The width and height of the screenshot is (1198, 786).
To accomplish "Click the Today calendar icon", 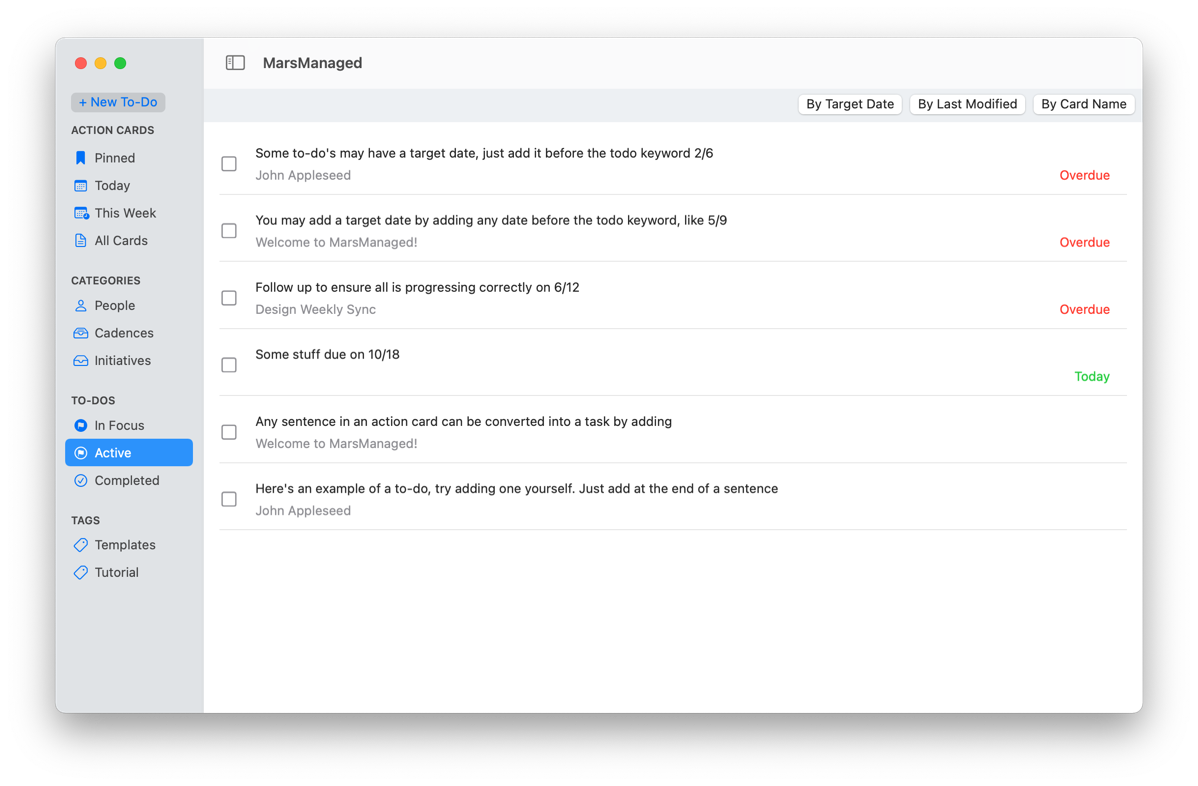I will pyautogui.click(x=80, y=186).
